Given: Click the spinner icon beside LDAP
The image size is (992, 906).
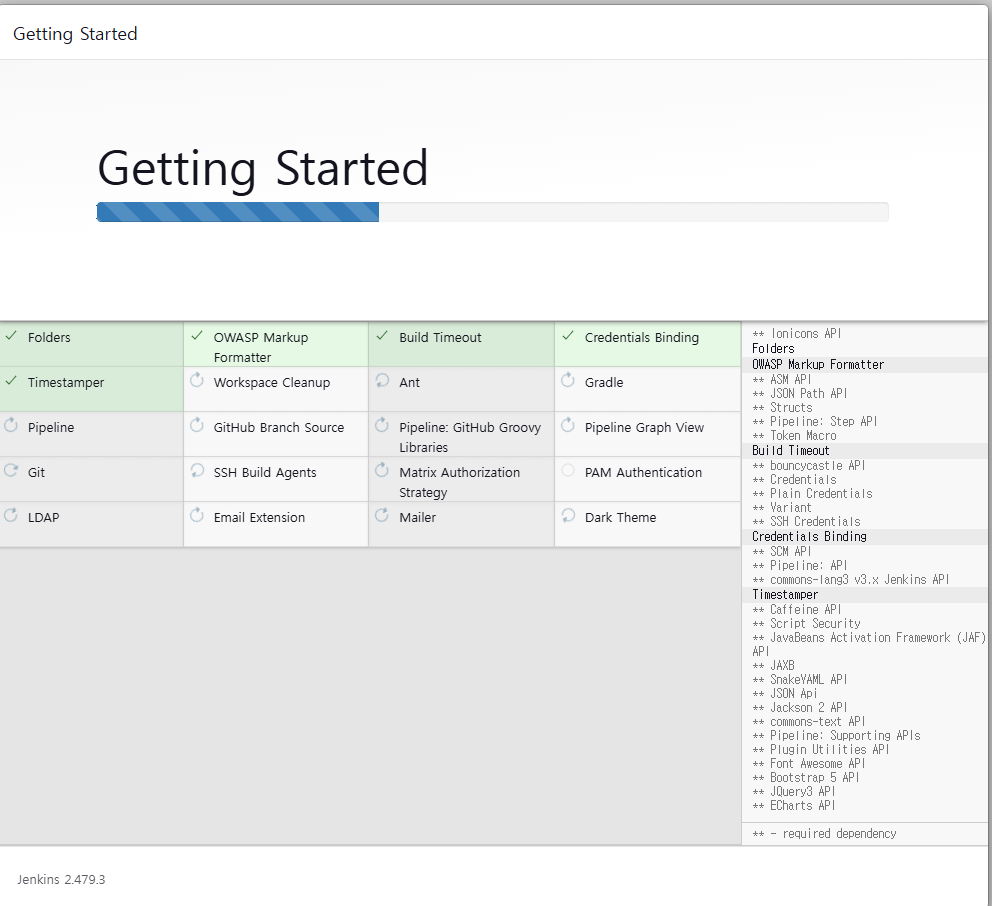Looking at the screenshot, I should pyautogui.click(x=11, y=515).
